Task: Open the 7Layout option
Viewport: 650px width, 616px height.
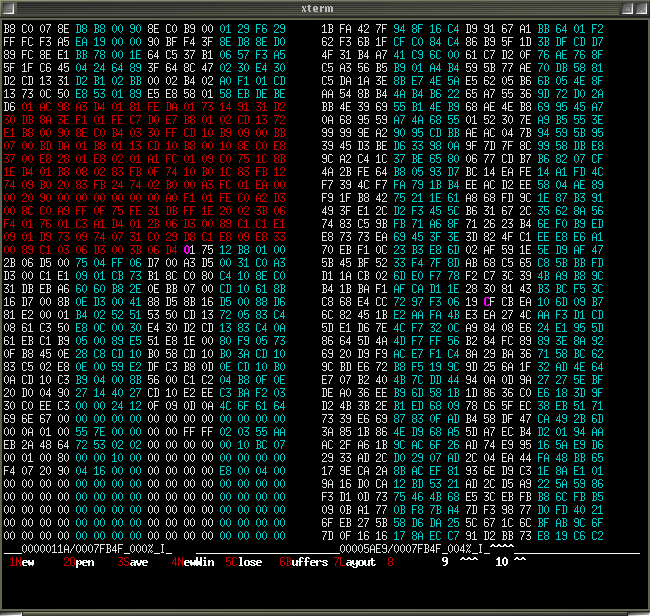Action: pos(355,562)
